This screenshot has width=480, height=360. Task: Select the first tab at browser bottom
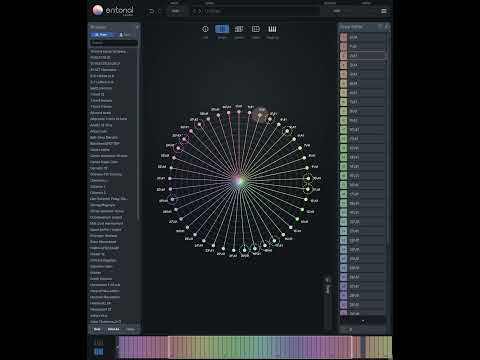point(97,329)
